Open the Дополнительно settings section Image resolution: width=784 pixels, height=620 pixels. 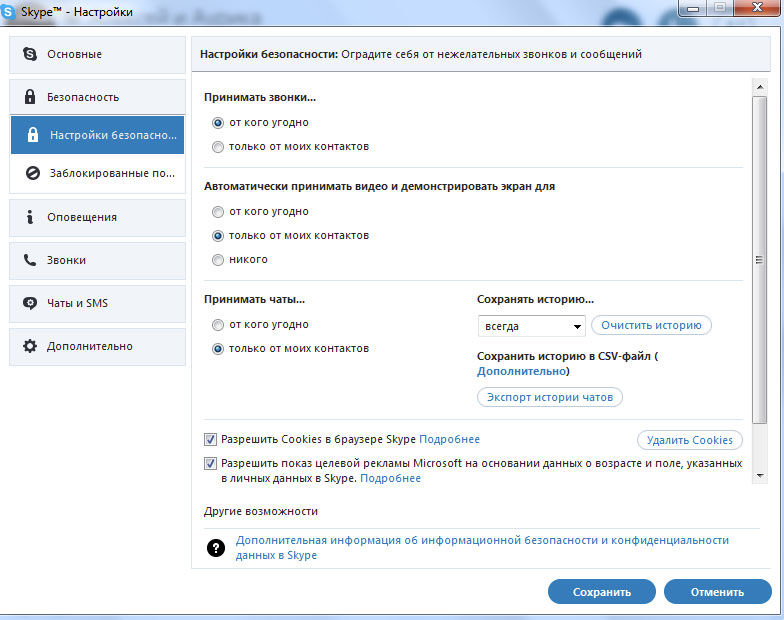[x=98, y=346]
